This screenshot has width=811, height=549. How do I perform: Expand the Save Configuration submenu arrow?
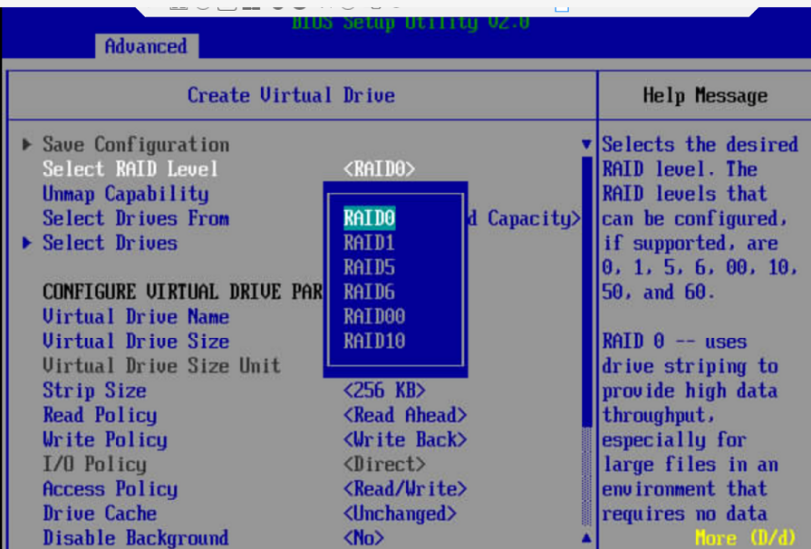pyautogui.click(x=27, y=145)
